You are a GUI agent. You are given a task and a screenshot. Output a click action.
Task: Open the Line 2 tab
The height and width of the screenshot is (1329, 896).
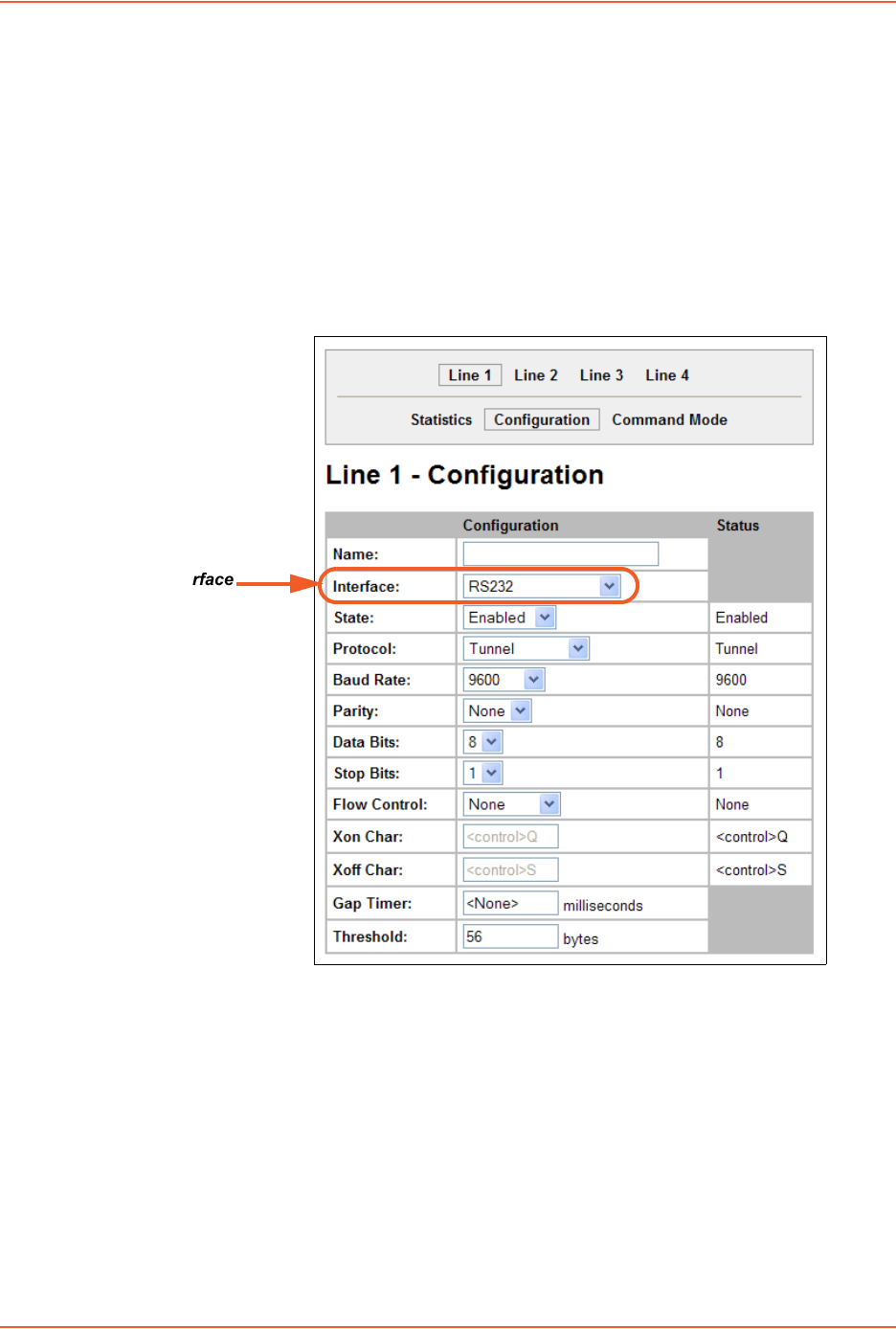coord(535,375)
